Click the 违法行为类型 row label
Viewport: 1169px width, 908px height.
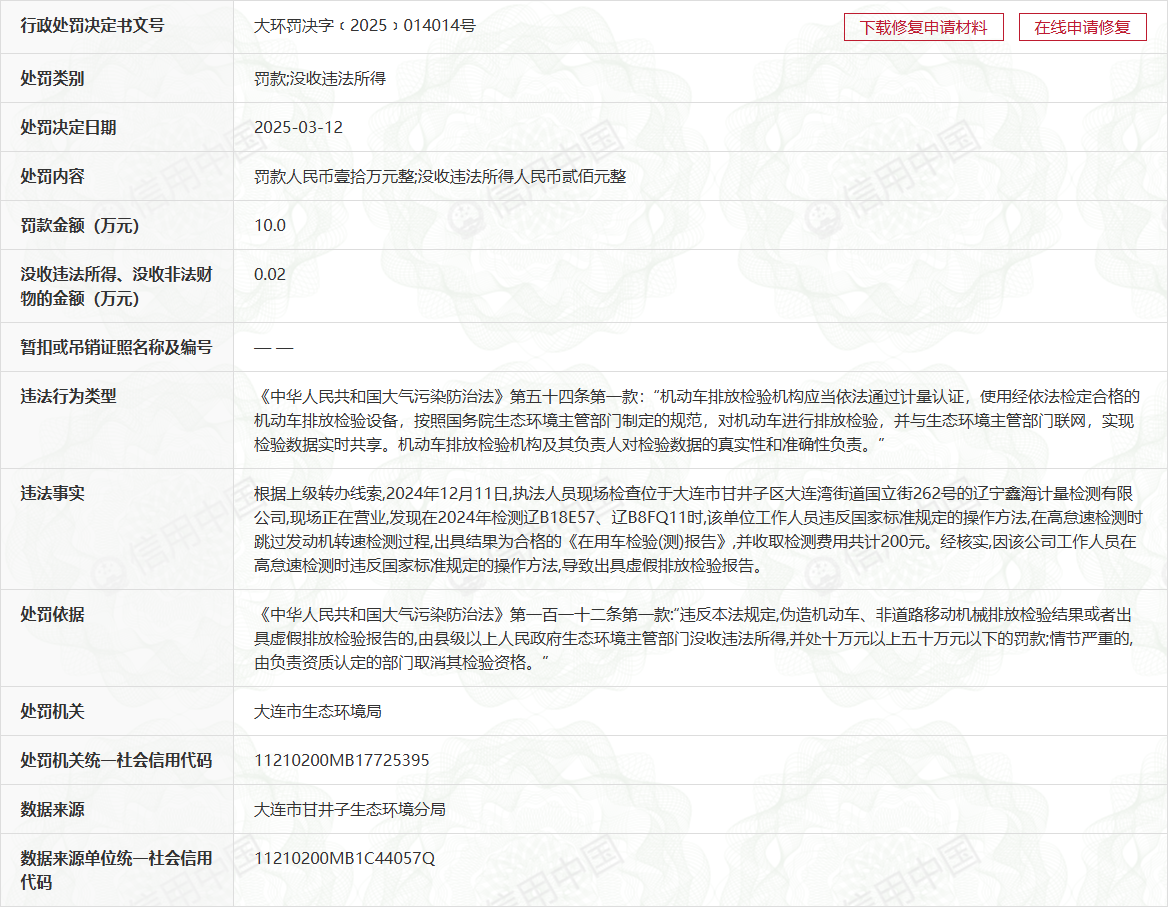click(69, 397)
